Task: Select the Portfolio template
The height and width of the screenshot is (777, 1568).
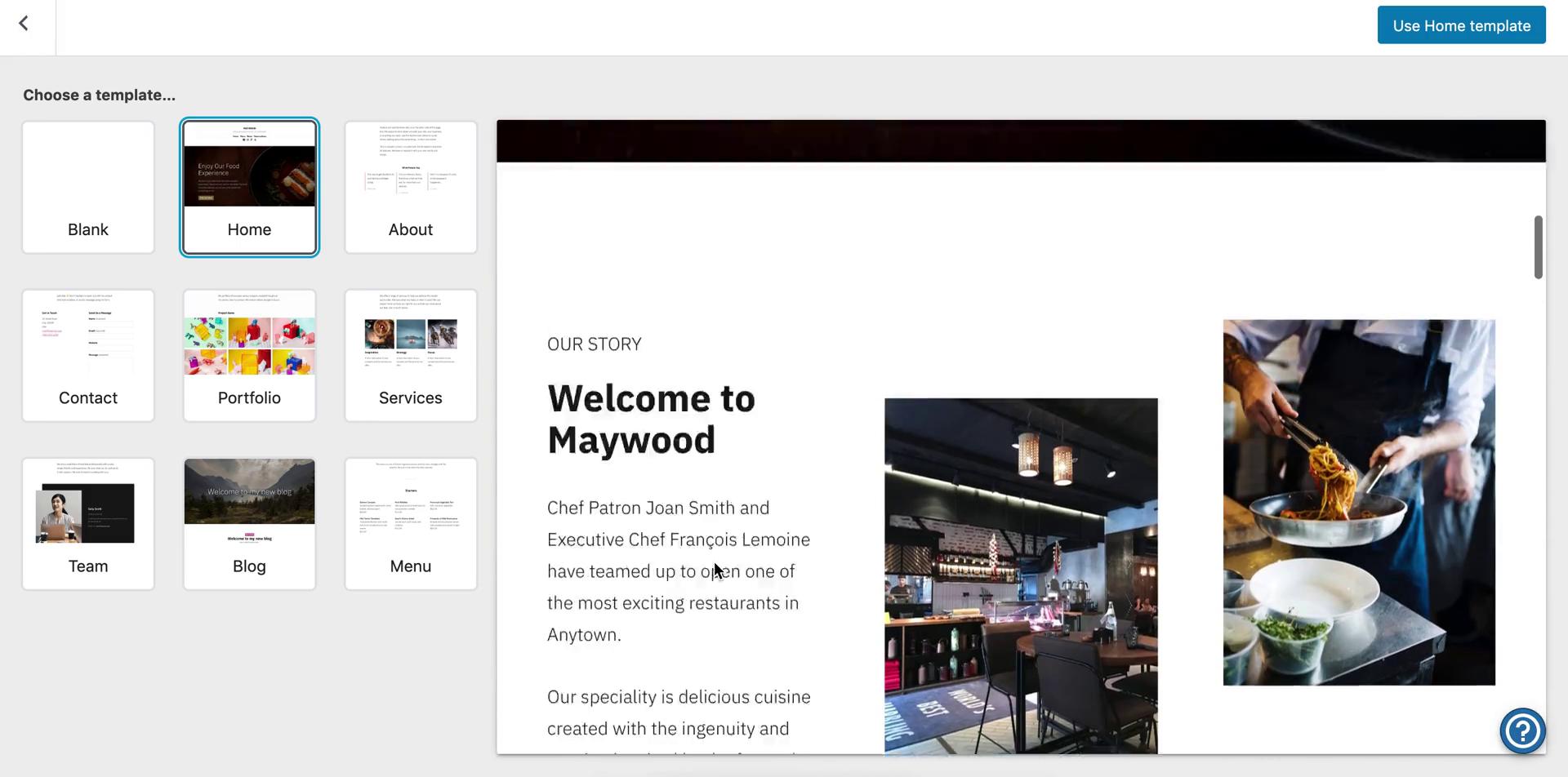Action: click(249, 355)
